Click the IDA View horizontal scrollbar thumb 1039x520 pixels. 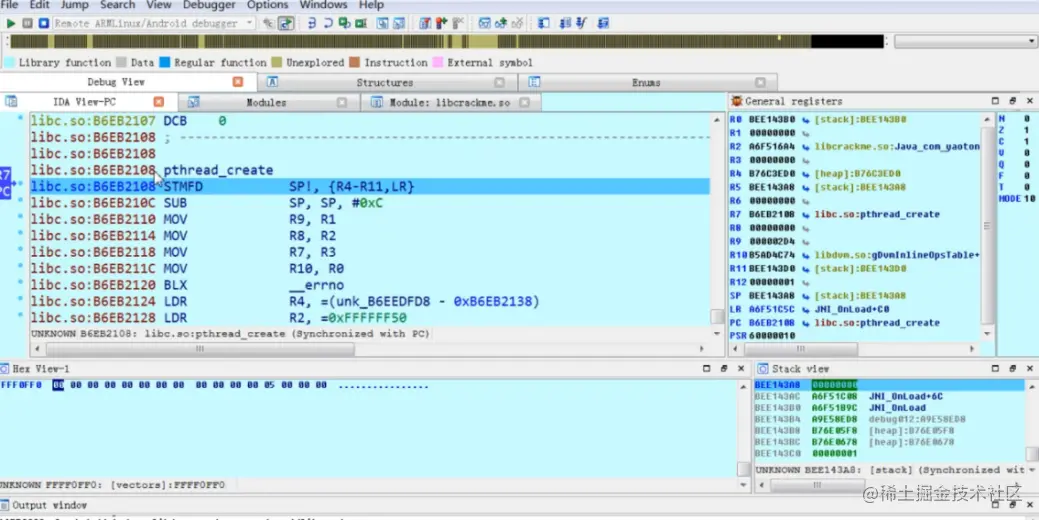point(199,348)
